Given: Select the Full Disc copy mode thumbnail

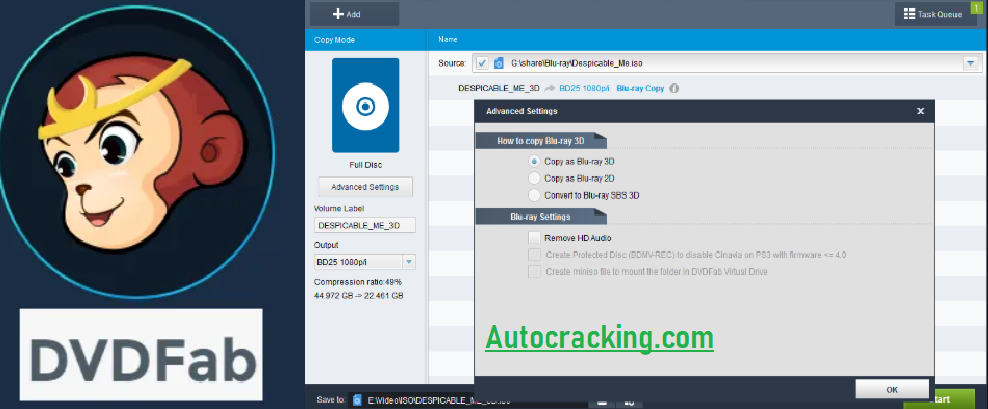Looking at the screenshot, I should click(365, 105).
